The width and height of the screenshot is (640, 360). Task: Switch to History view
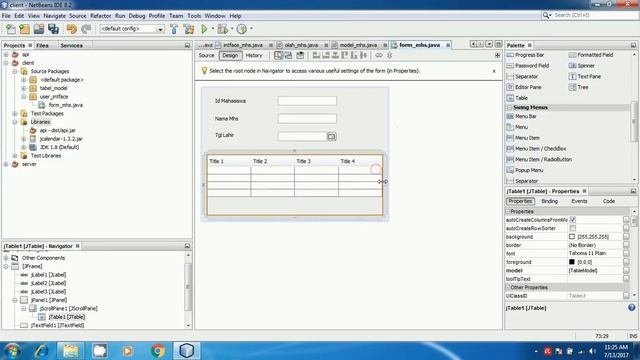(254, 56)
